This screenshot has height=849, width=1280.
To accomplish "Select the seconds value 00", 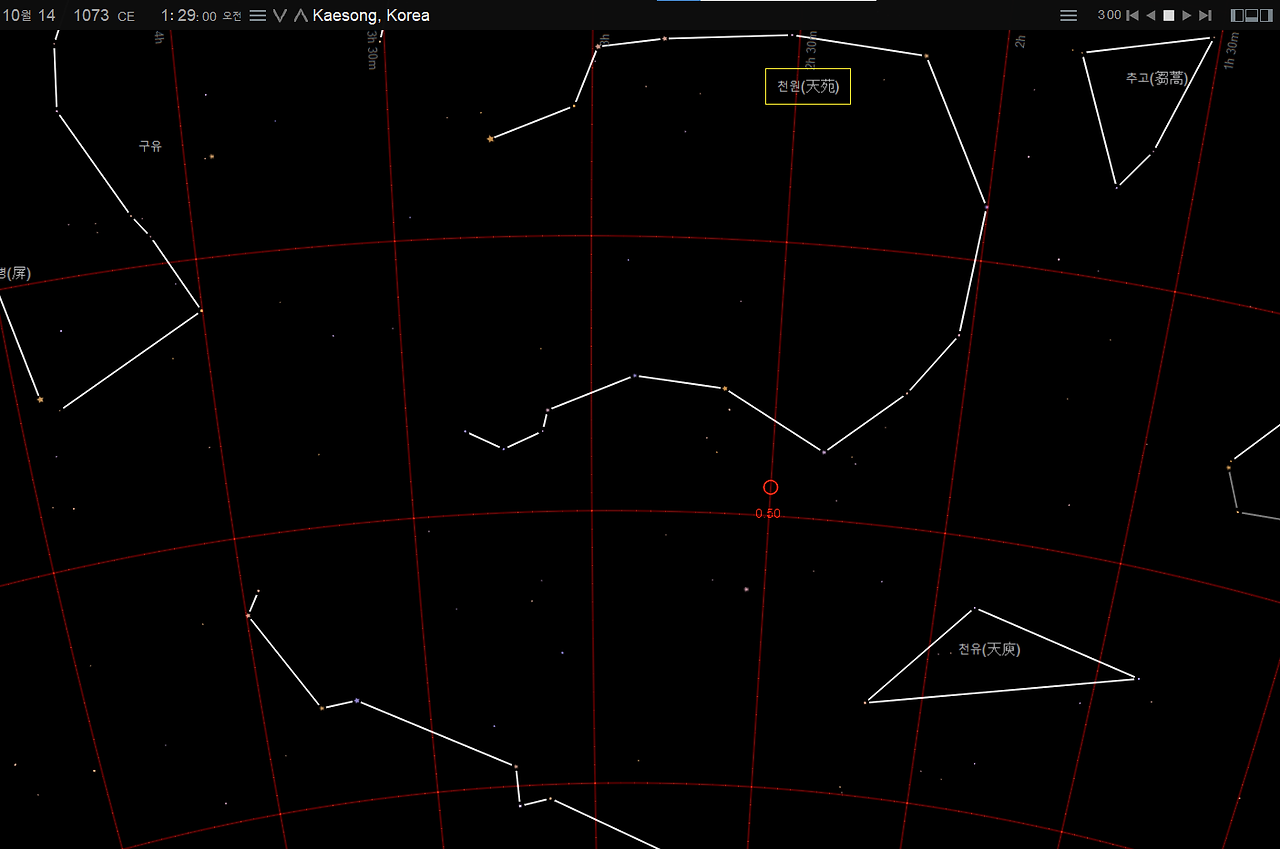I will (x=209, y=16).
